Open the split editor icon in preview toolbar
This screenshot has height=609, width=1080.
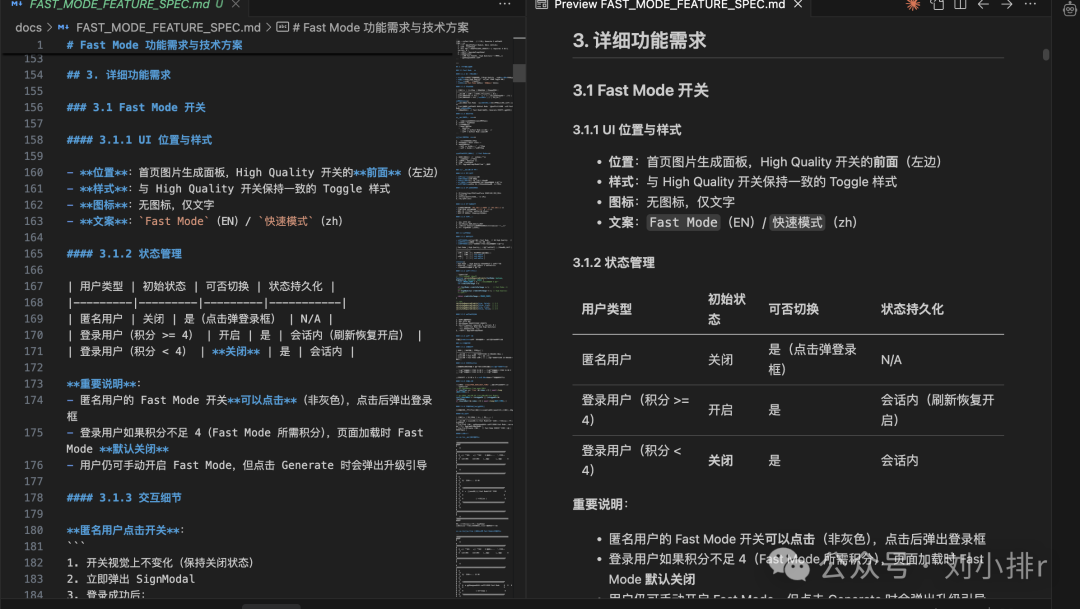[960, 7]
